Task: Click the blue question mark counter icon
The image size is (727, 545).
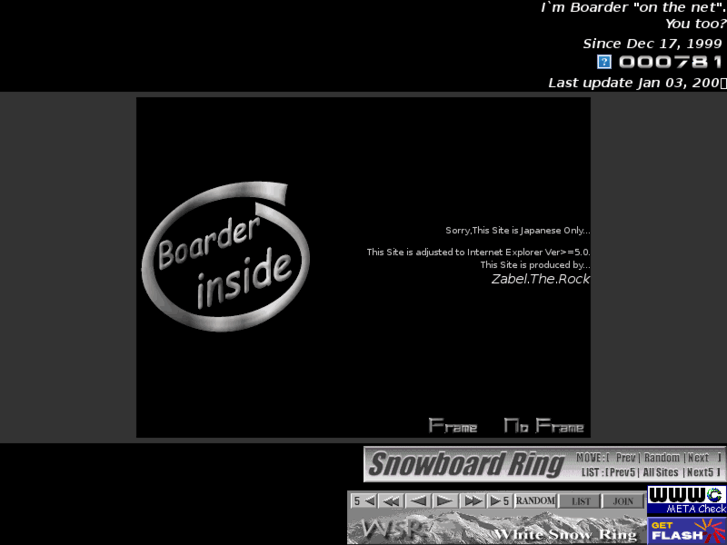Action: (604, 62)
